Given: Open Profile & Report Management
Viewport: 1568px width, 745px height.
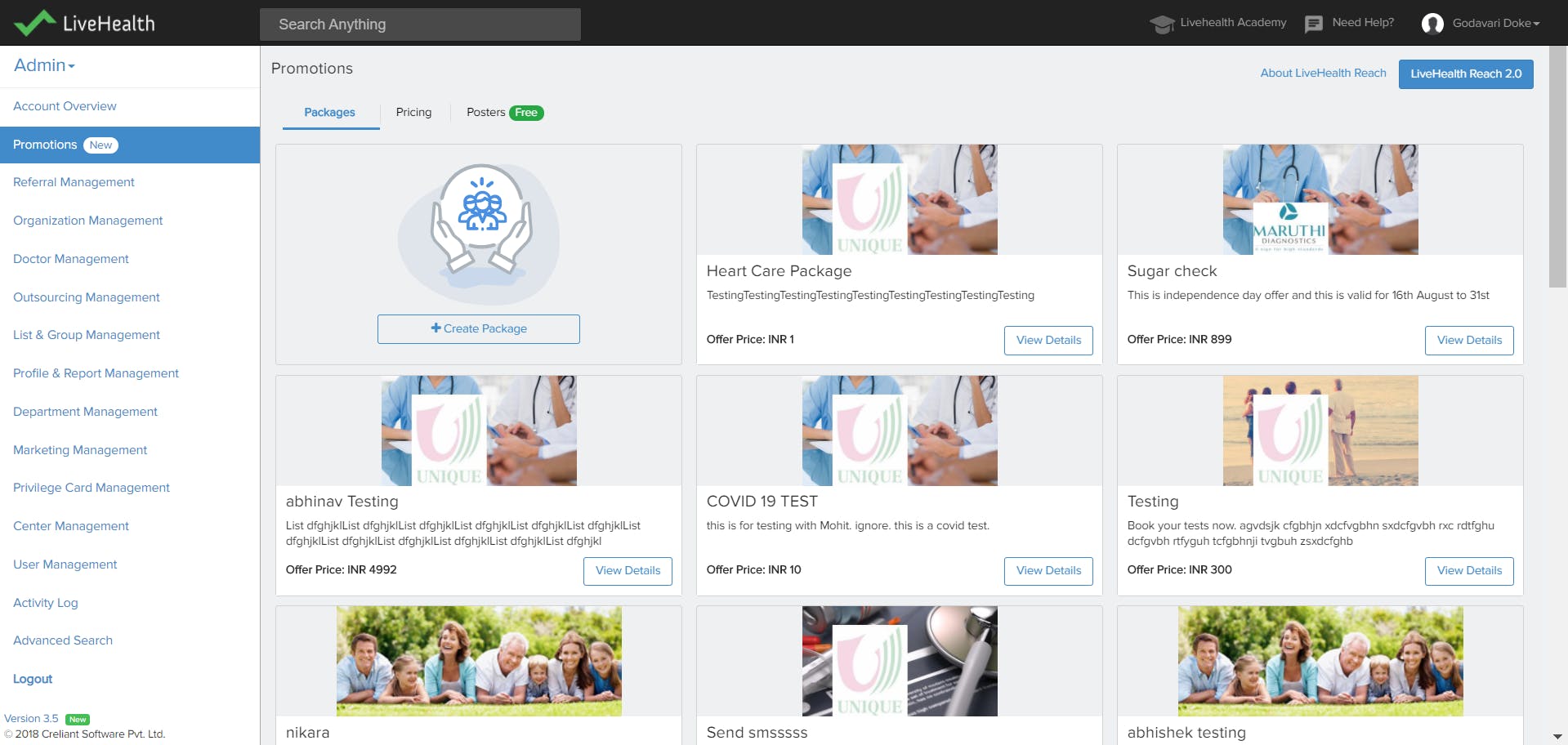Looking at the screenshot, I should [x=96, y=373].
